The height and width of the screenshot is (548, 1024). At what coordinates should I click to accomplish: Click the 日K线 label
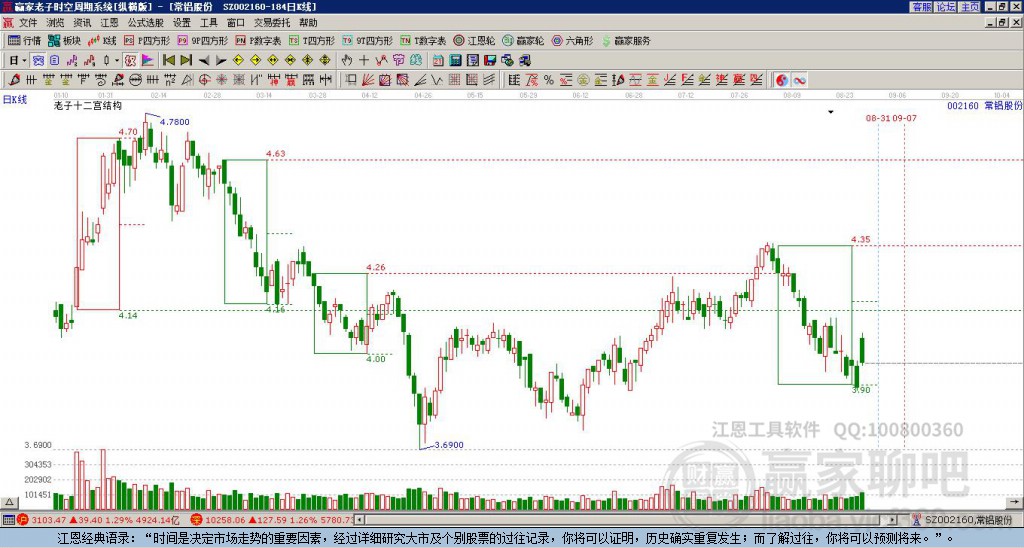pos(15,100)
